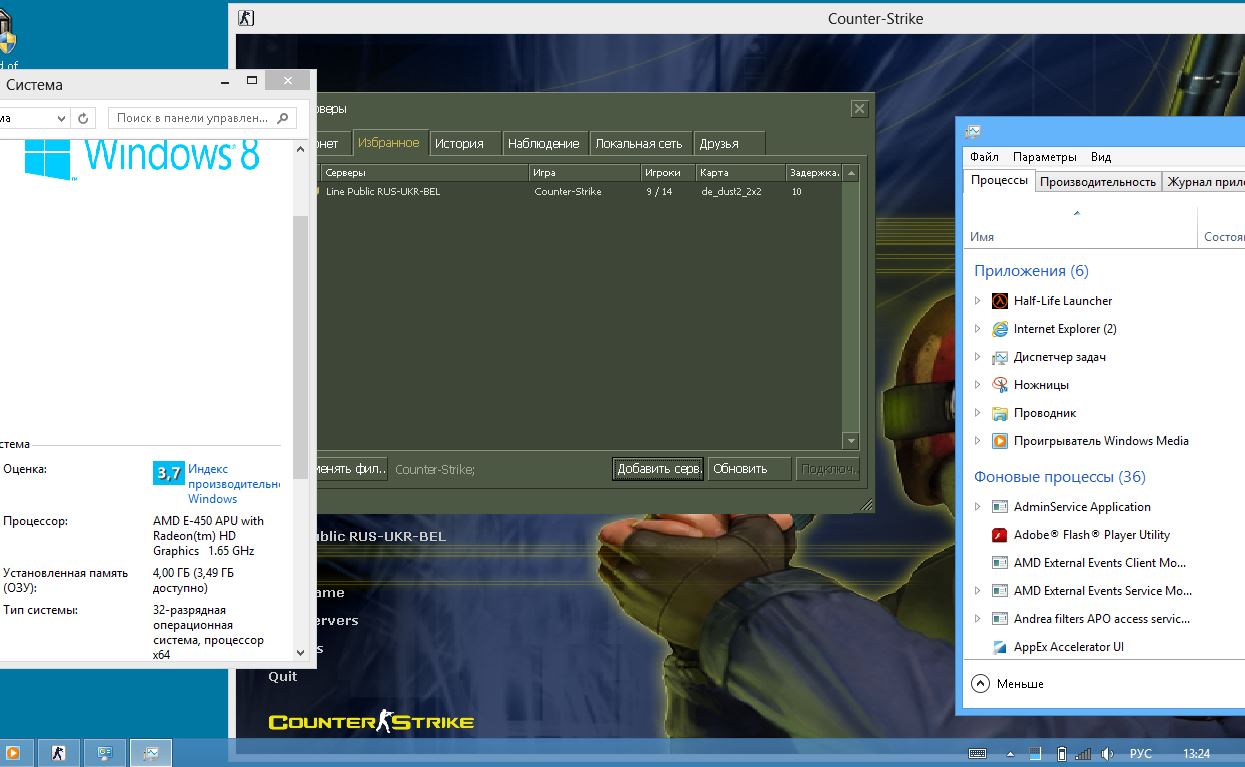The height and width of the screenshot is (767, 1245).
Task: Click the touch keyboard tray icon
Action: click(x=978, y=753)
